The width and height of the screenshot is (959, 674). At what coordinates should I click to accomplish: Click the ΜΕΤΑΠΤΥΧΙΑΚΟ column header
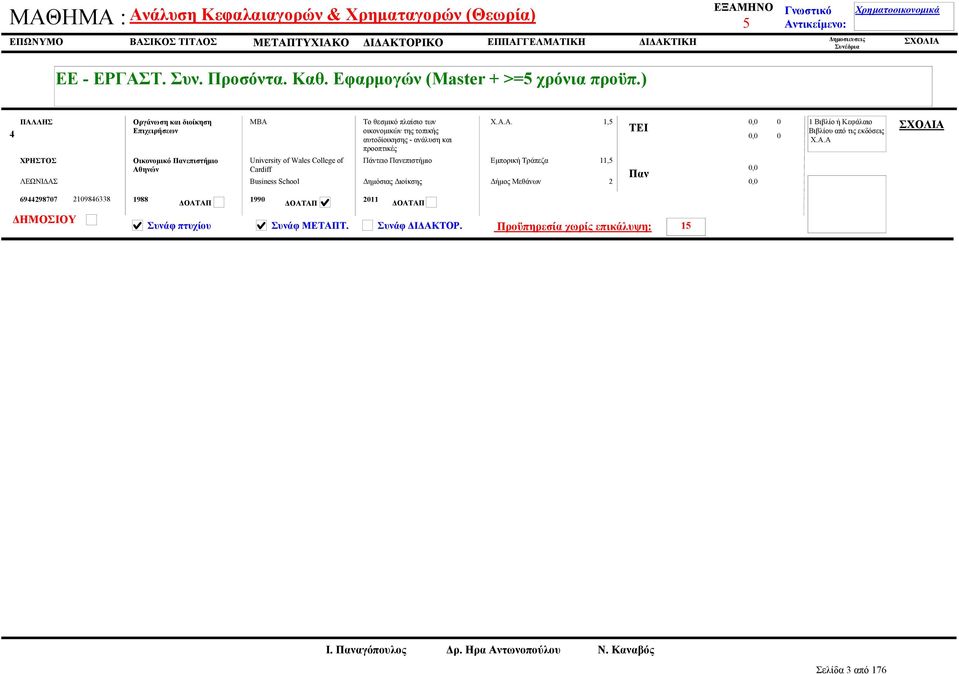pos(301,42)
